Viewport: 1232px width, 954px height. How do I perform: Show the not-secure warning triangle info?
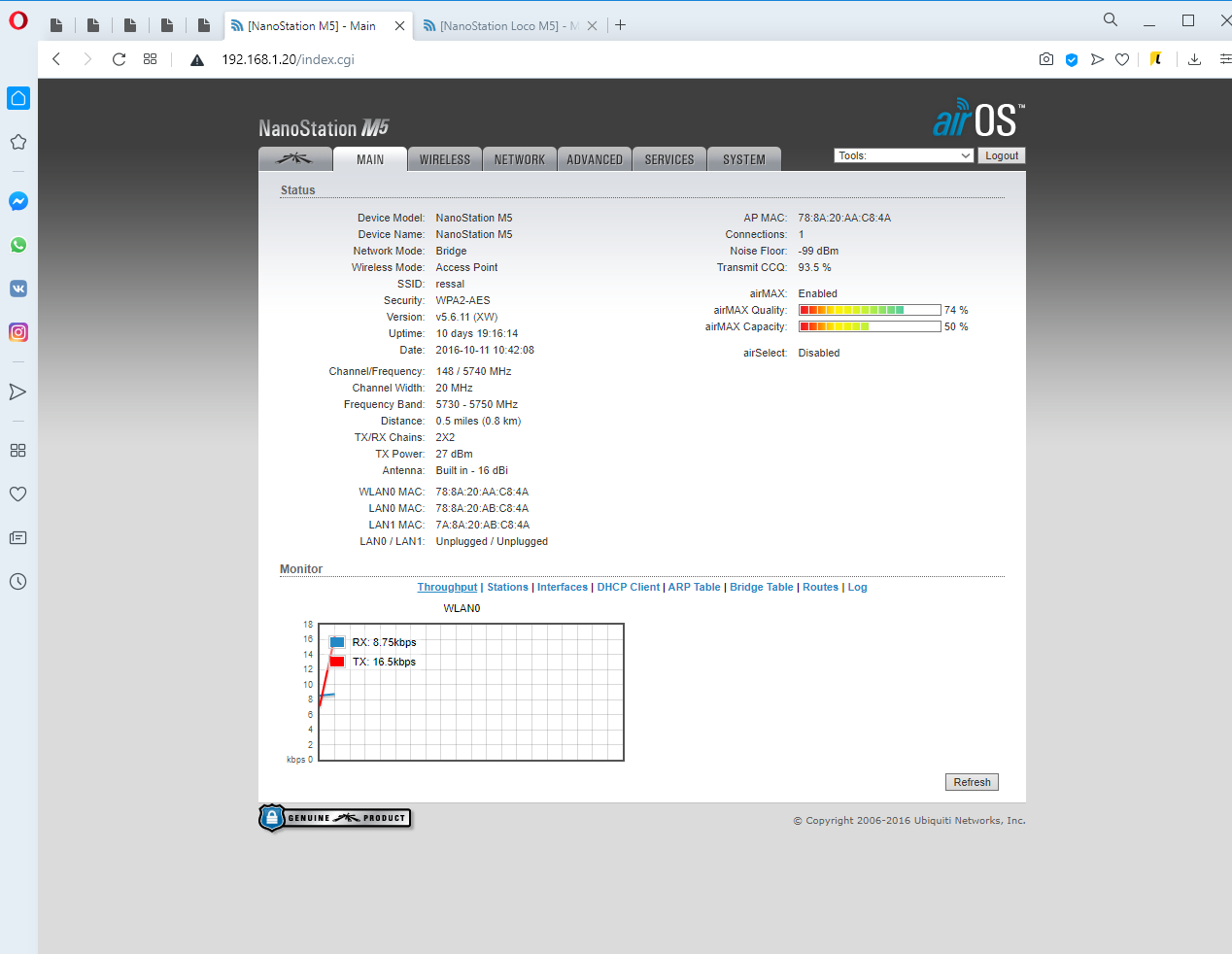pyautogui.click(x=197, y=60)
